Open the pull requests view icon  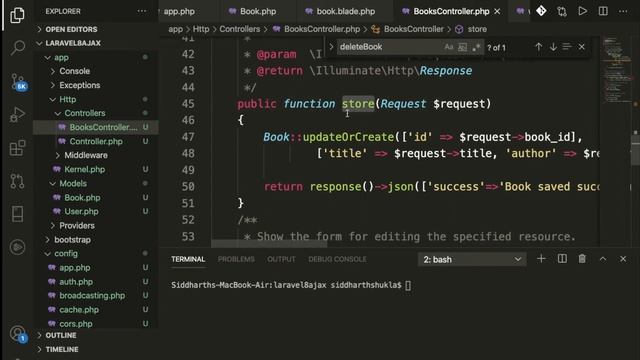[17, 181]
